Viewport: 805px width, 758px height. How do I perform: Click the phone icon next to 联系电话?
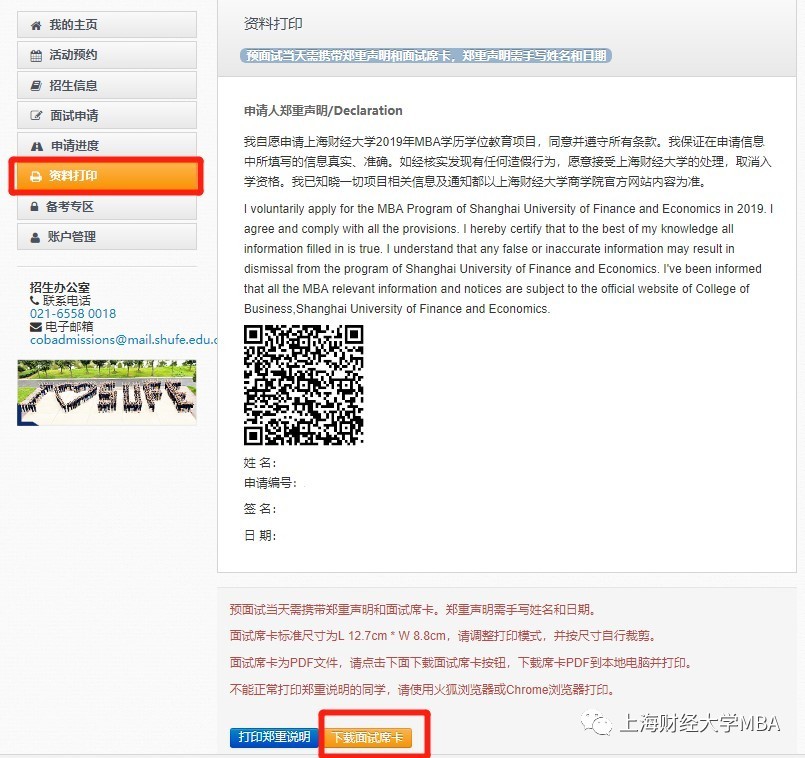pos(35,301)
